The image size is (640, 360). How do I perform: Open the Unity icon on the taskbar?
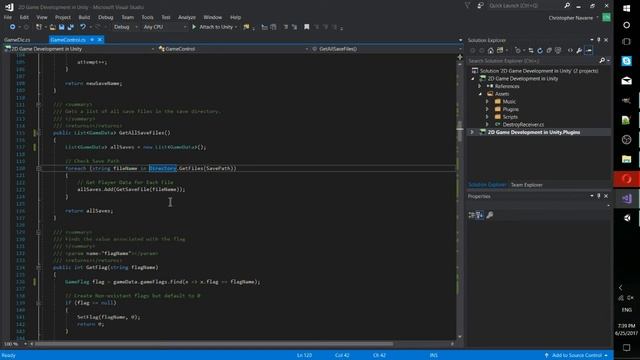[627, 218]
